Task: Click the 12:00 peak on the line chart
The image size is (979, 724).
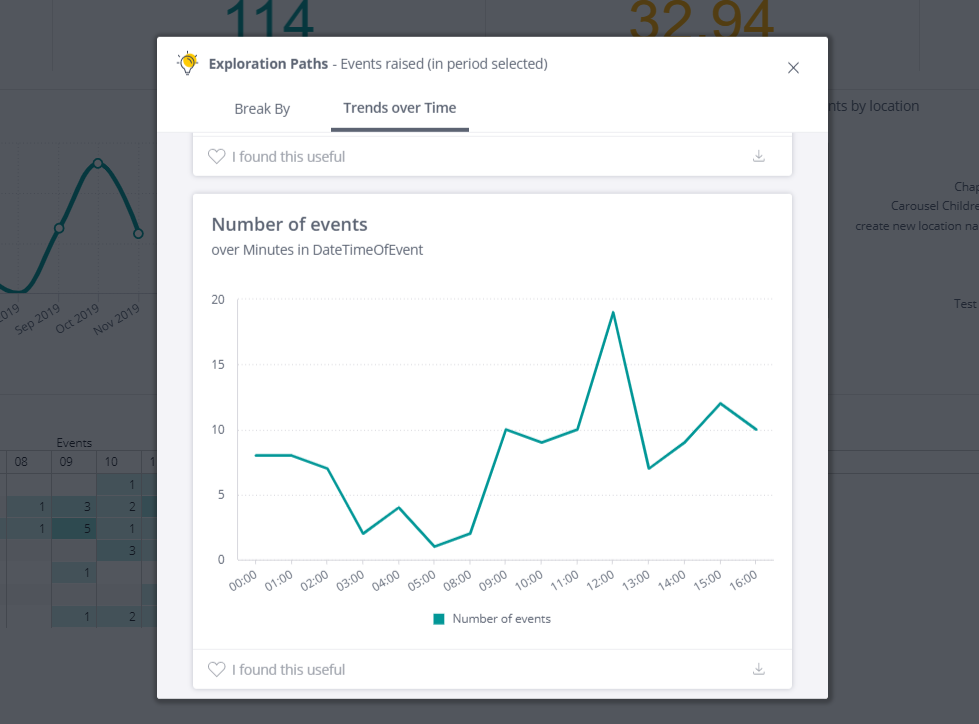Action: coord(613,312)
